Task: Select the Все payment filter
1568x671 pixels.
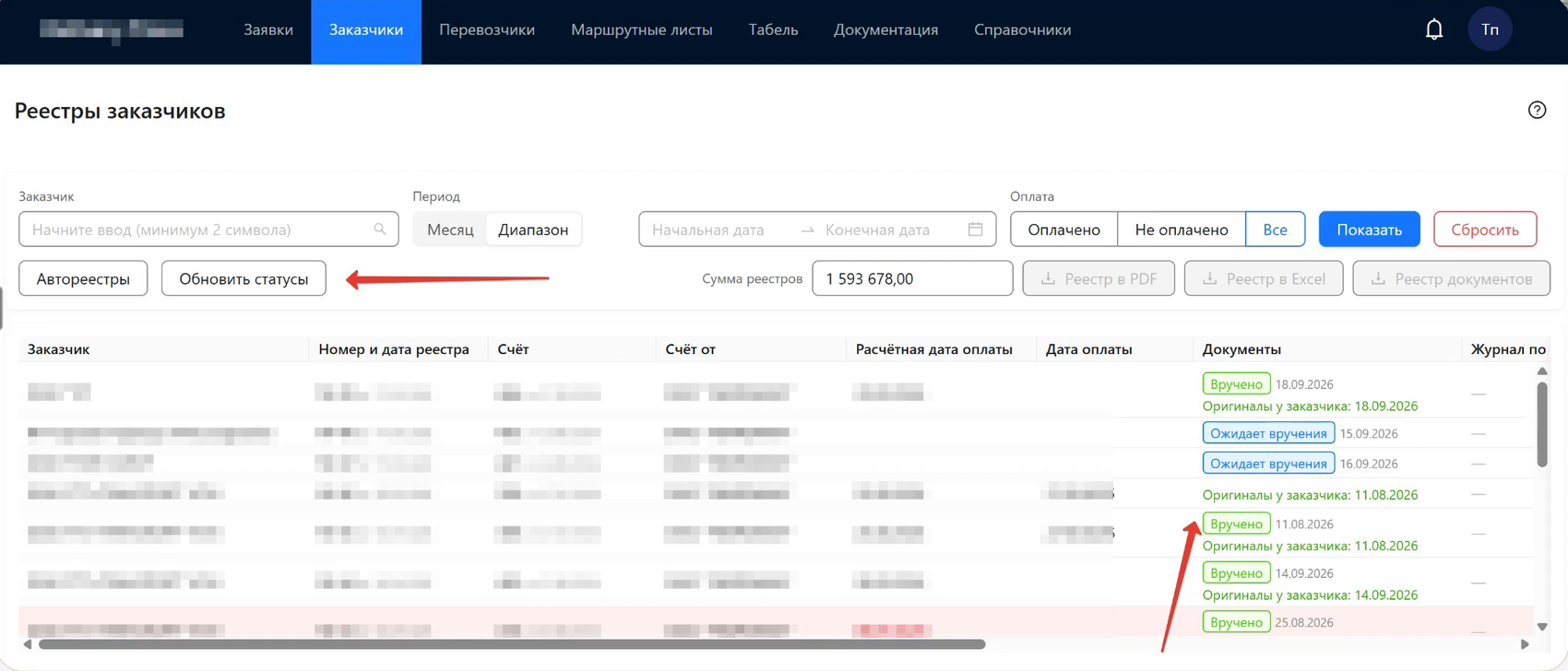Action: 1275,230
